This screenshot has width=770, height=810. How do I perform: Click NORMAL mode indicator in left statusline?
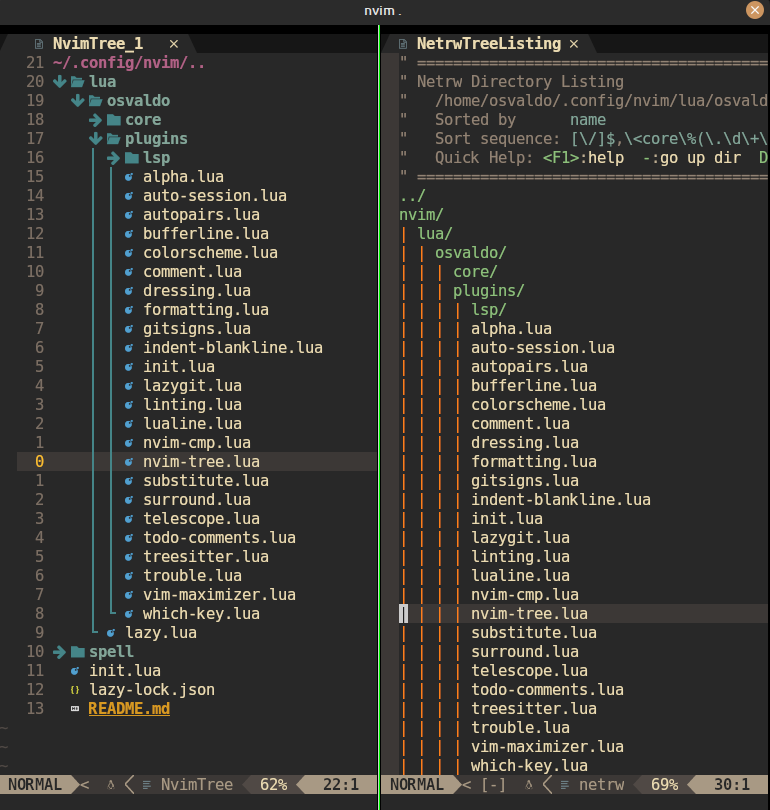pyautogui.click(x=35, y=785)
